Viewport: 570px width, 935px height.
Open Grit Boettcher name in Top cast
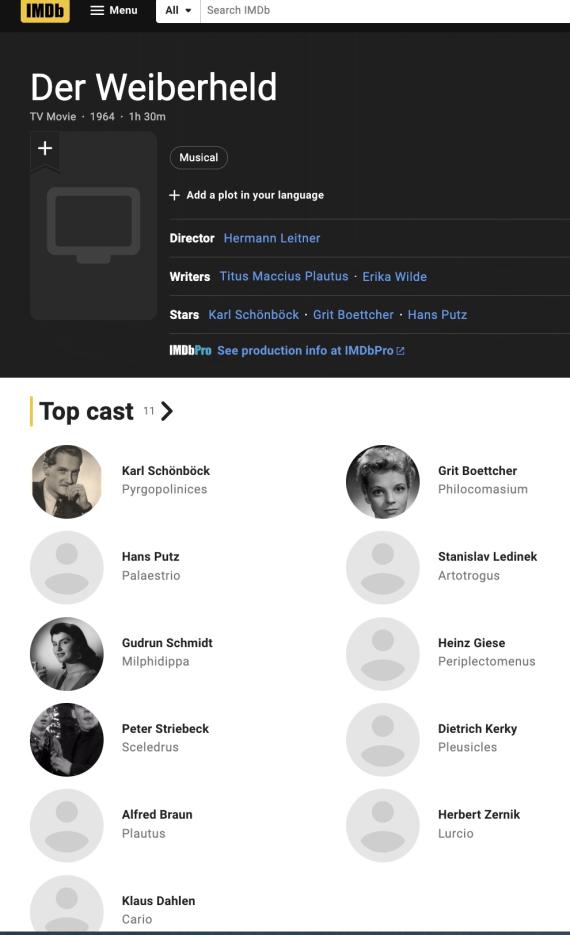478,470
